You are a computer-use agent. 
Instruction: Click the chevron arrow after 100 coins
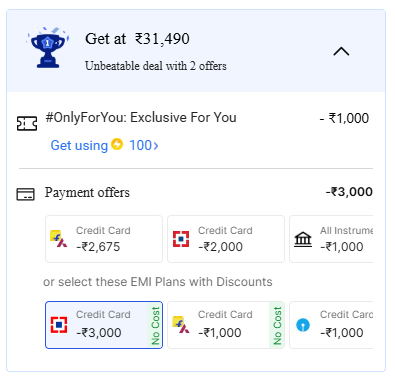[x=156, y=146]
